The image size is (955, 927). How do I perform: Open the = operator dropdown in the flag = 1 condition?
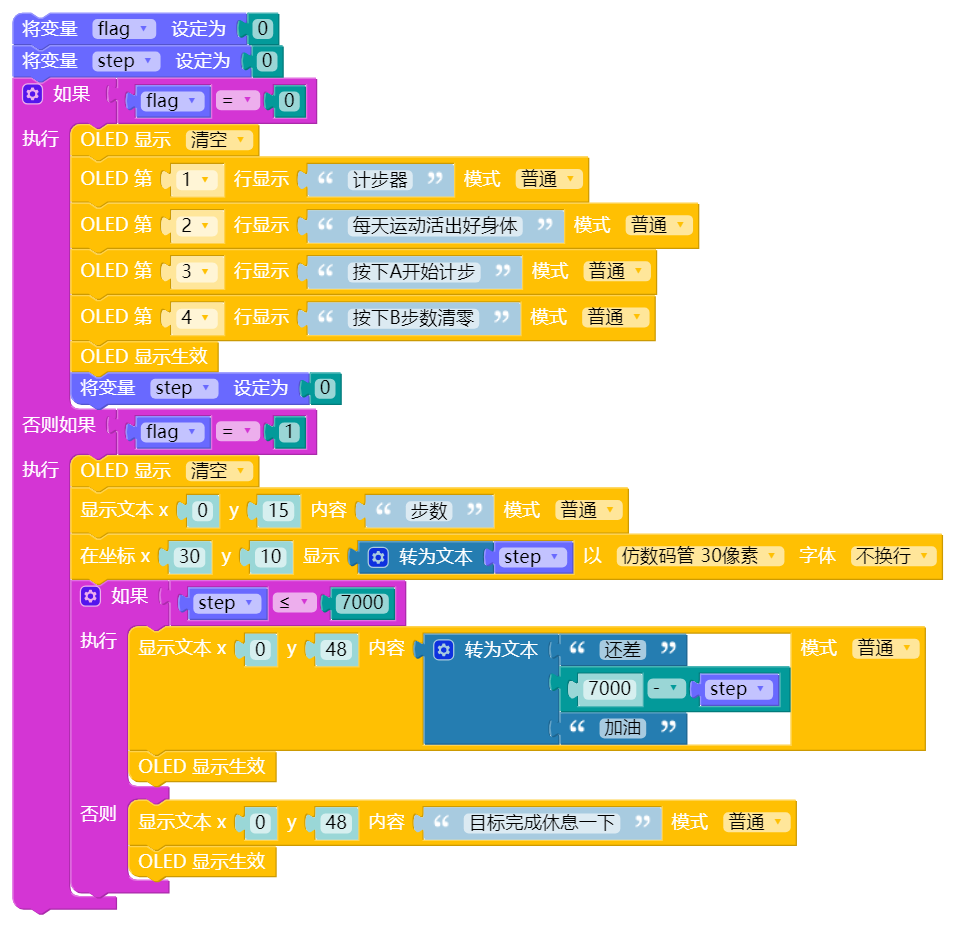238,432
